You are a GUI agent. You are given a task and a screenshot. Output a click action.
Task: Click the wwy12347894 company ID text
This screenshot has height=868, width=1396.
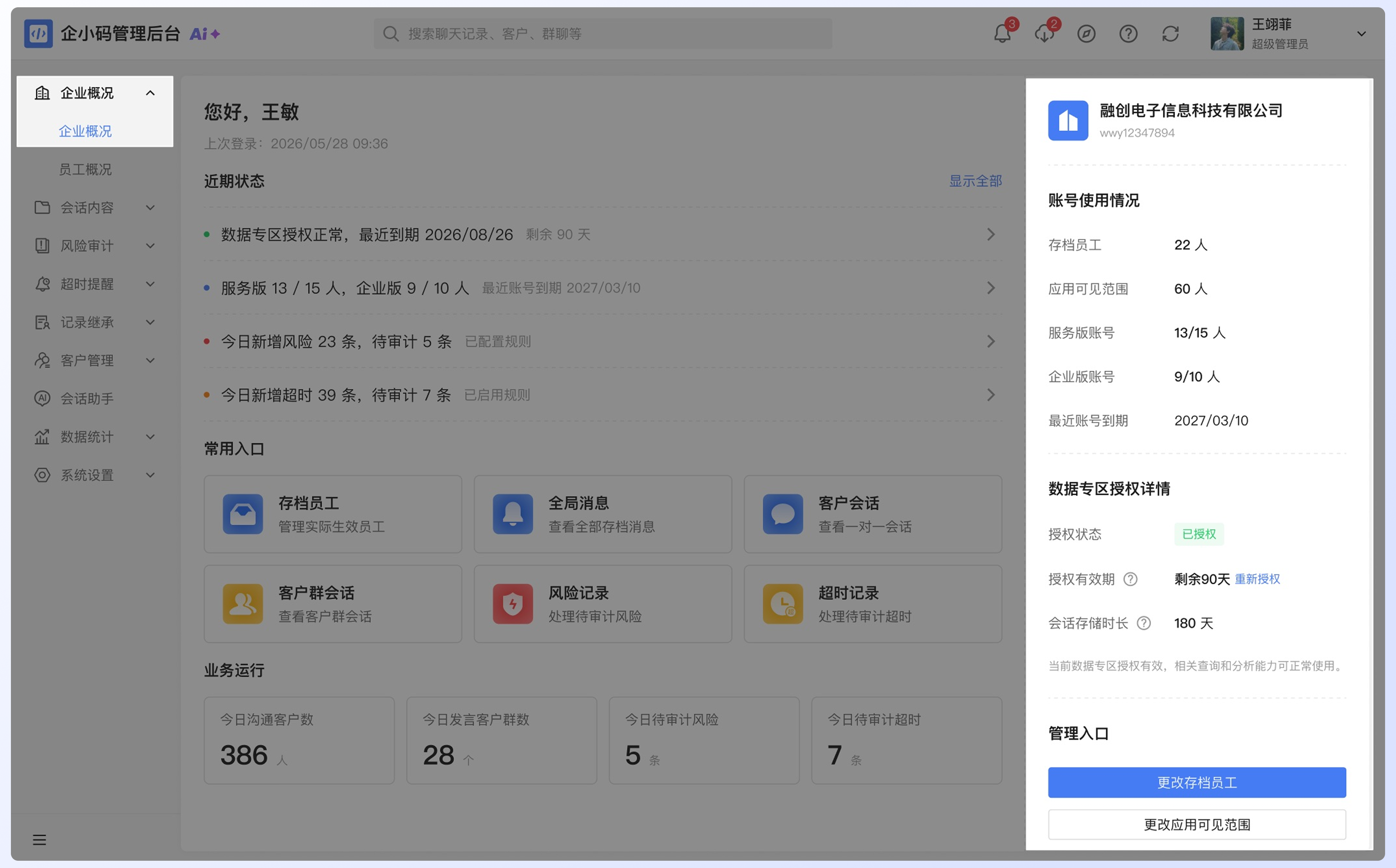coord(1136,133)
